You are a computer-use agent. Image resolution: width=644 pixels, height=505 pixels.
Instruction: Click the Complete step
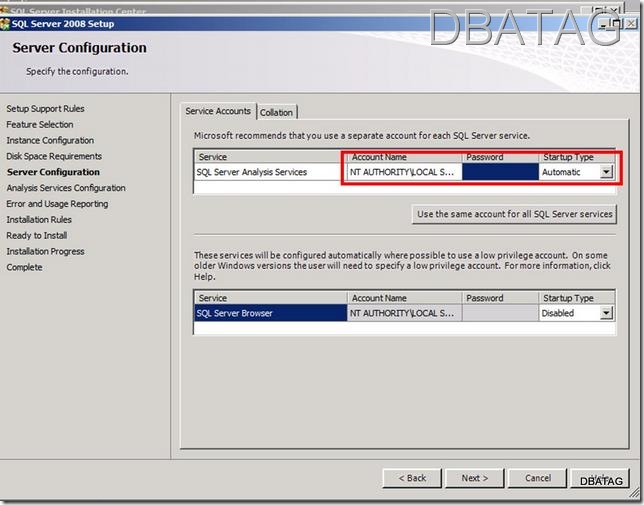click(x=24, y=267)
